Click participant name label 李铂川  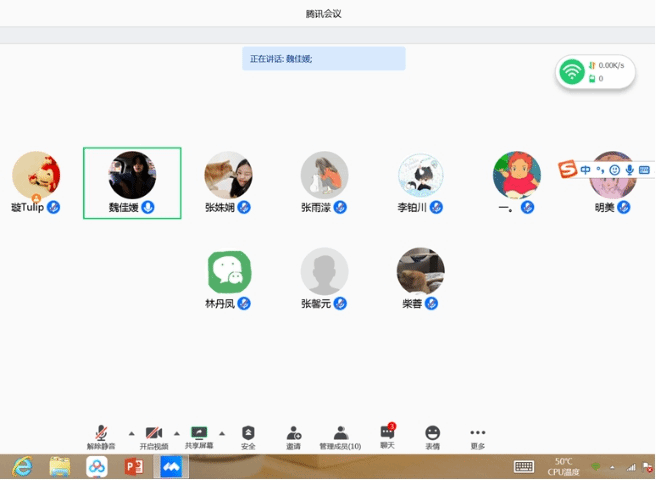412,208
